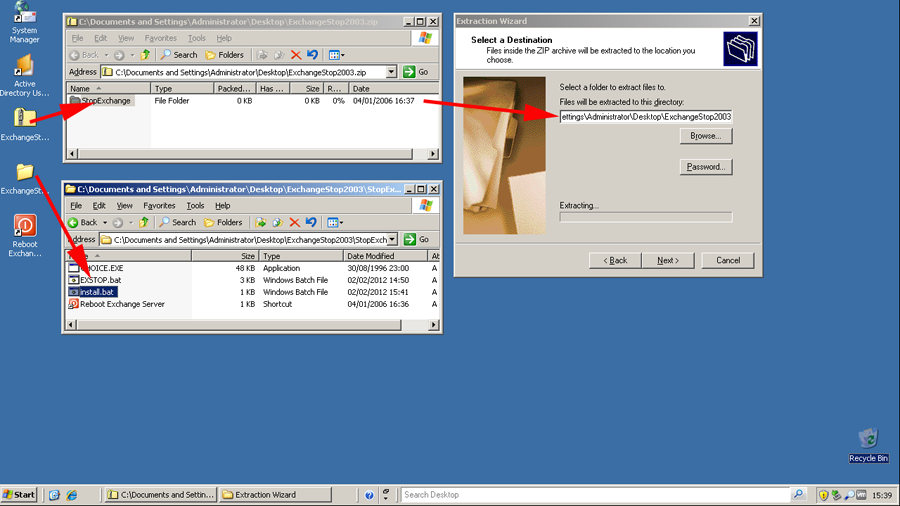
Task: Click Password button in Extraction Wizard
Action: pos(706,167)
